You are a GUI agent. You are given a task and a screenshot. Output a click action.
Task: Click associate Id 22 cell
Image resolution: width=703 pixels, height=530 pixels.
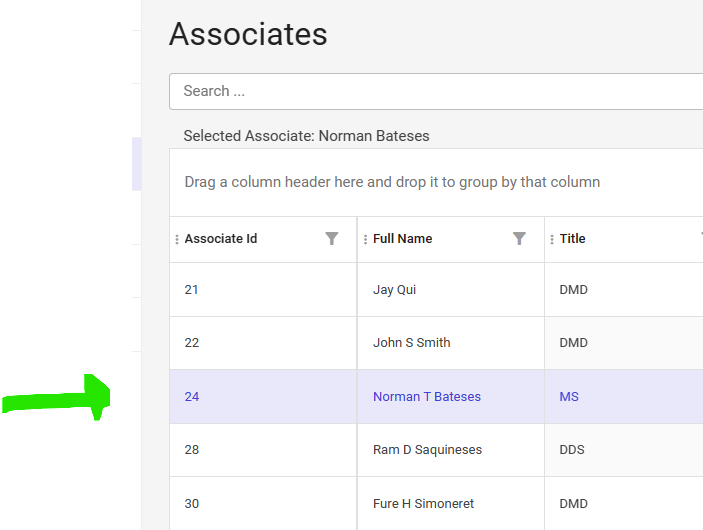(x=192, y=343)
